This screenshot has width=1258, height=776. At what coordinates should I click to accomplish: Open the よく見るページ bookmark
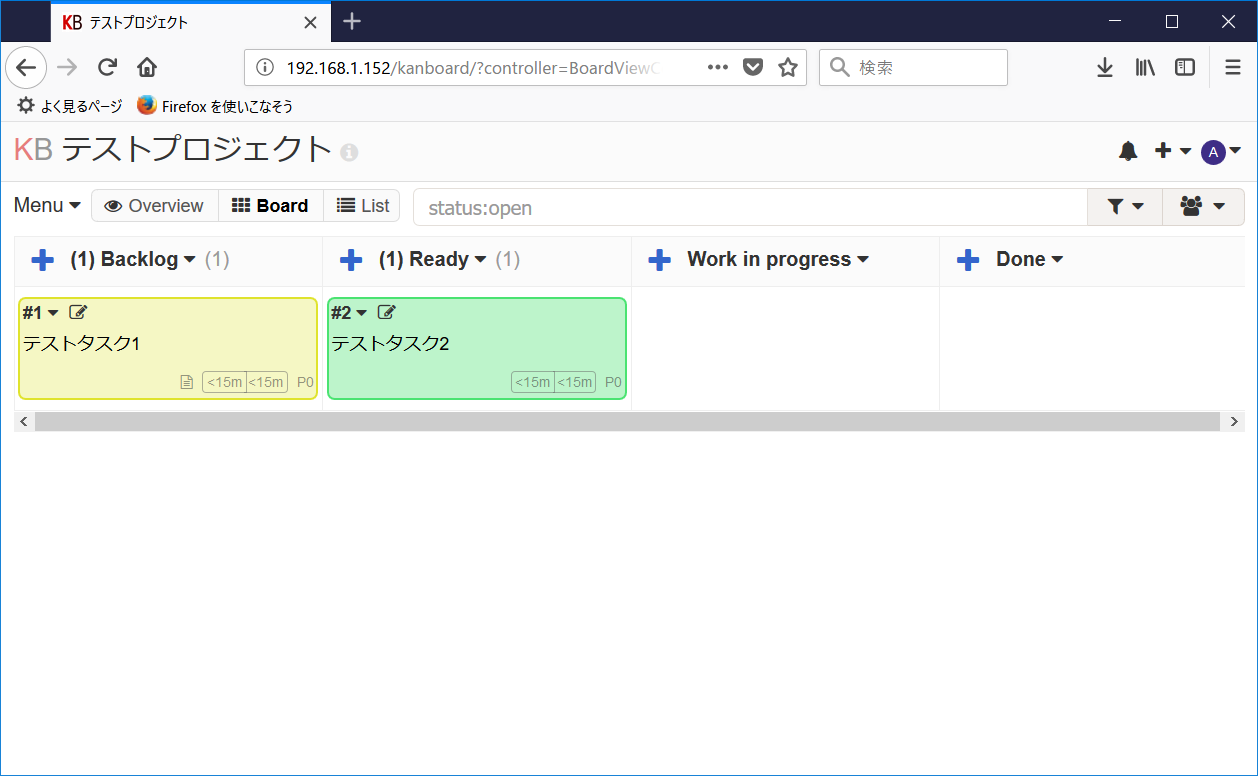pyautogui.click(x=70, y=104)
